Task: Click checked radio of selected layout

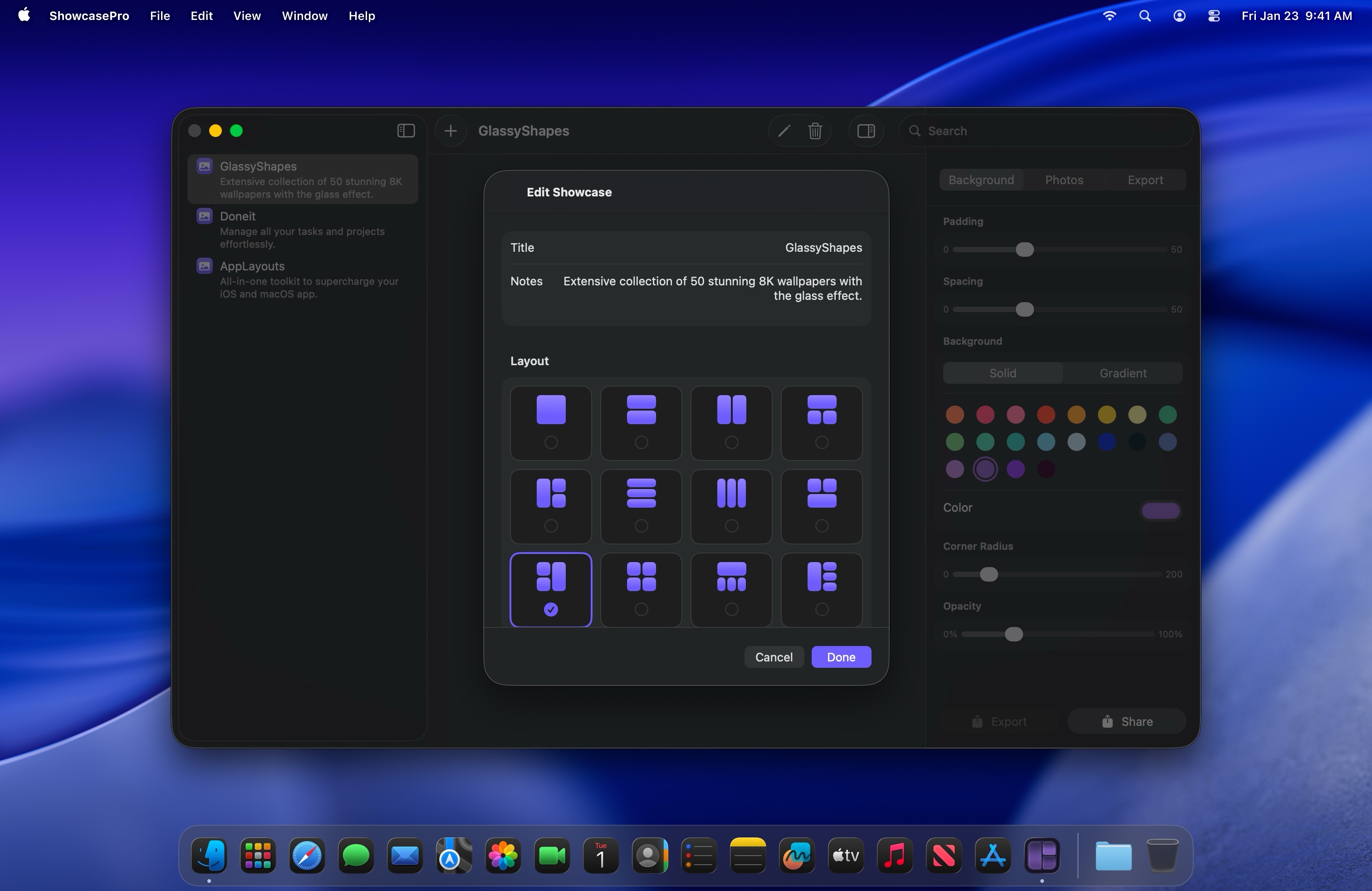Action: 550,609
